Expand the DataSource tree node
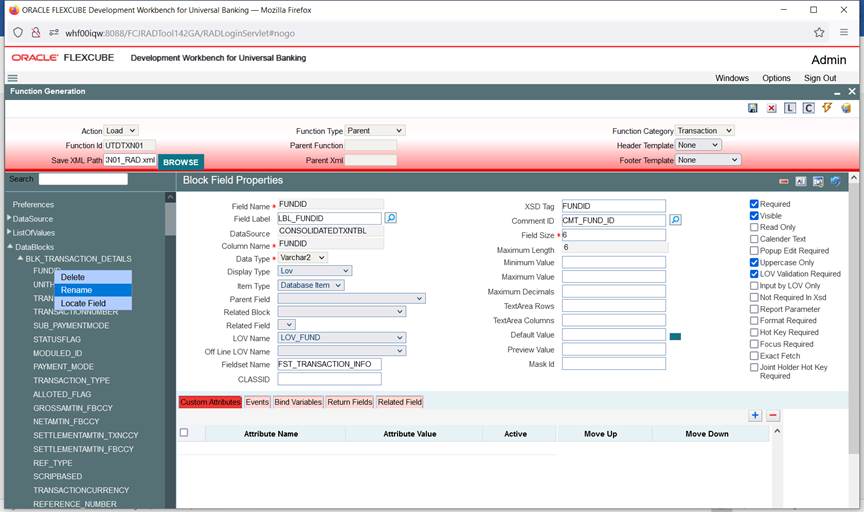Screen dimensions: 864x512 (9, 218)
